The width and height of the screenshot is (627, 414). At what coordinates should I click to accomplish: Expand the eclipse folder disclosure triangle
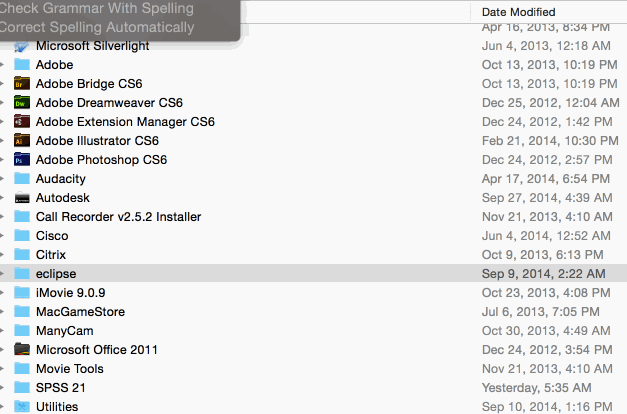click(x=2, y=274)
